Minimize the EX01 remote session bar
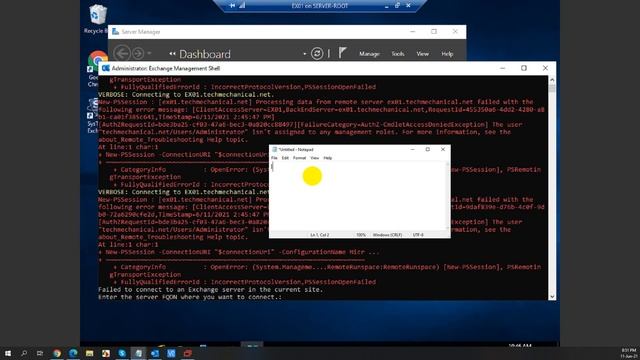The height and width of the screenshot is (360, 640). [x=387, y=6]
